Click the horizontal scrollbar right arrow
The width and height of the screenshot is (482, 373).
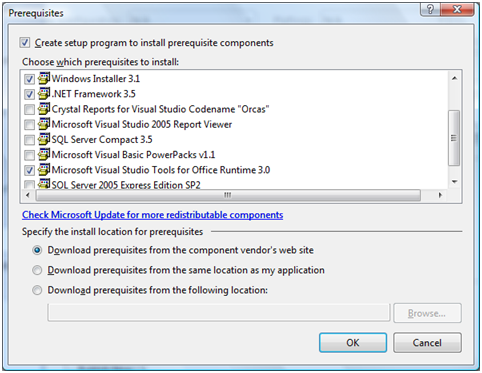(x=440, y=195)
